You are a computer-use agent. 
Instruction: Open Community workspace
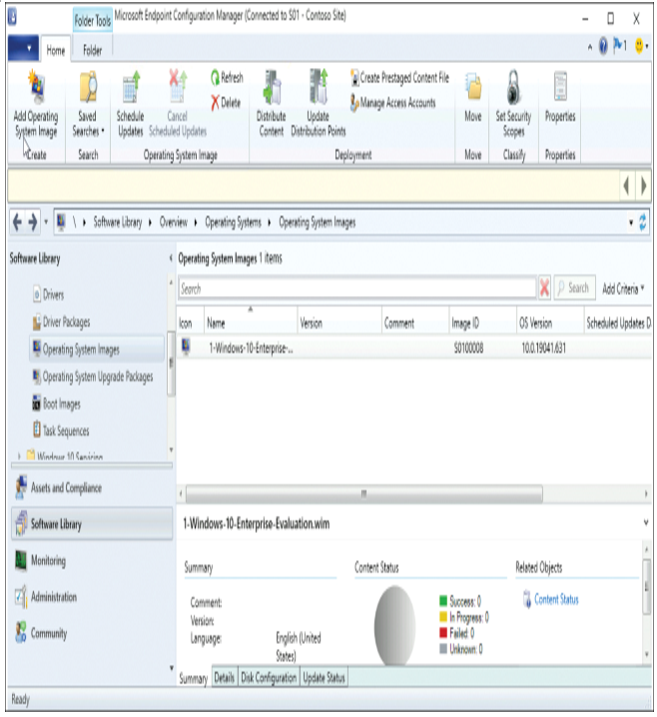pos(92,633)
